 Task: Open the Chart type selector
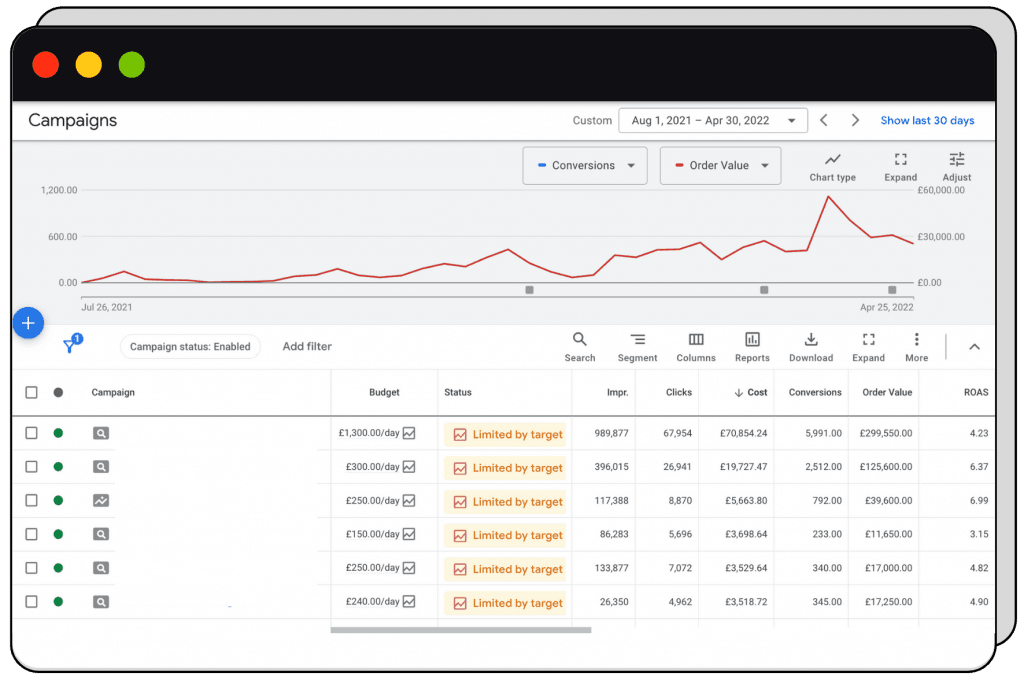click(832, 167)
